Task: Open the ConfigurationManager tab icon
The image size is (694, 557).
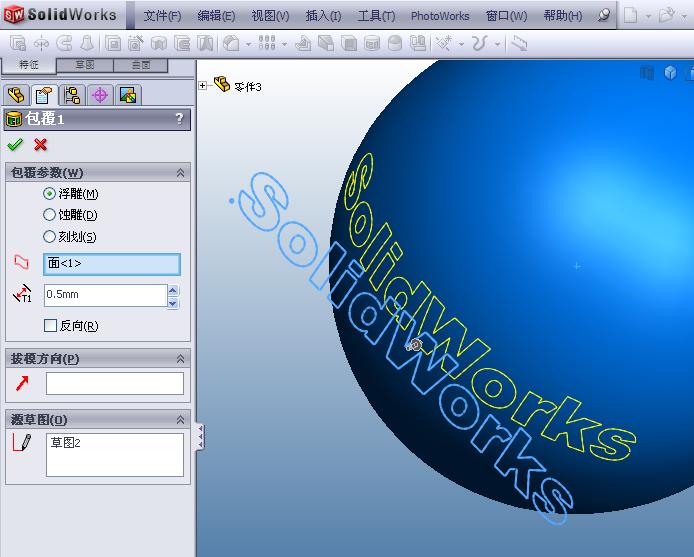Action: pyautogui.click(x=72, y=95)
